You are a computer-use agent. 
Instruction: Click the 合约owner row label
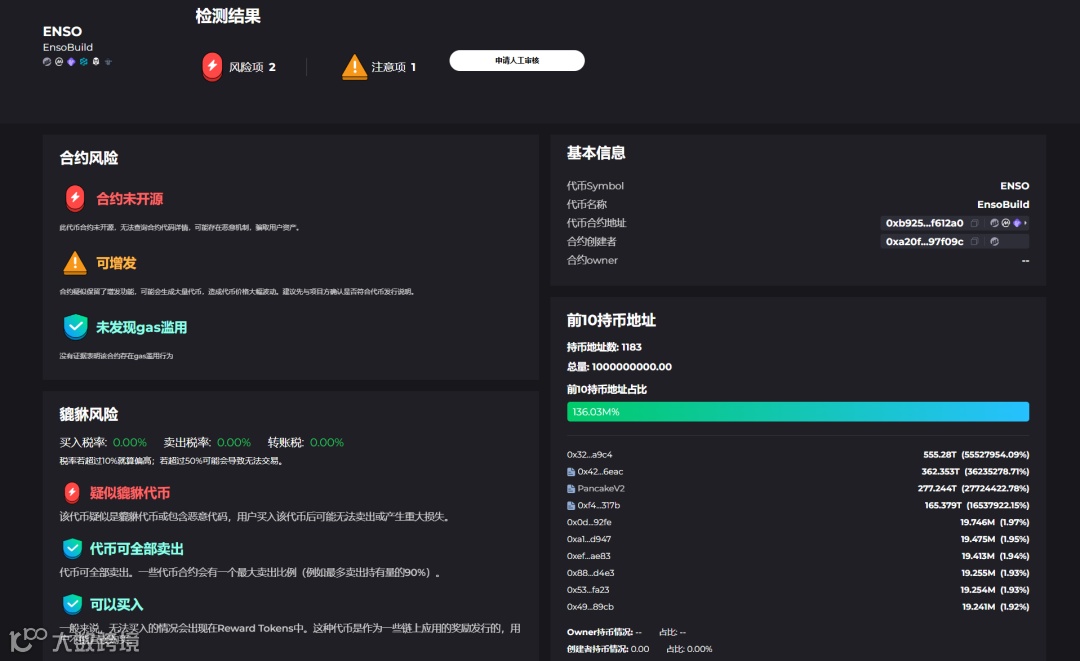point(592,260)
